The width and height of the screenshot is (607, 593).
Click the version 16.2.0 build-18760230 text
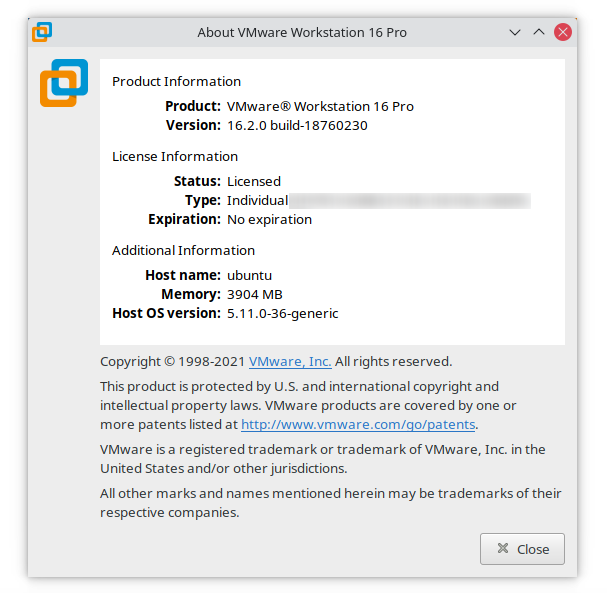[x=297, y=126]
